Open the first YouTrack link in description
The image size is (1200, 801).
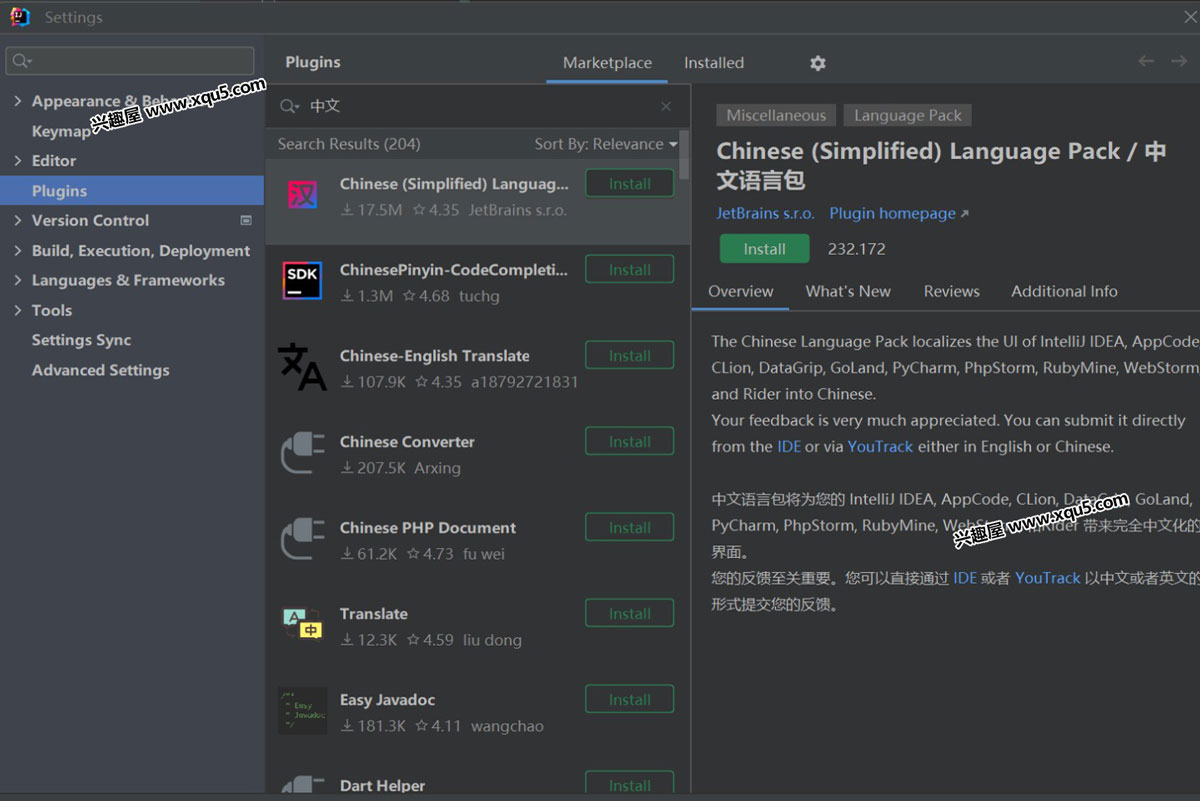[880, 447]
